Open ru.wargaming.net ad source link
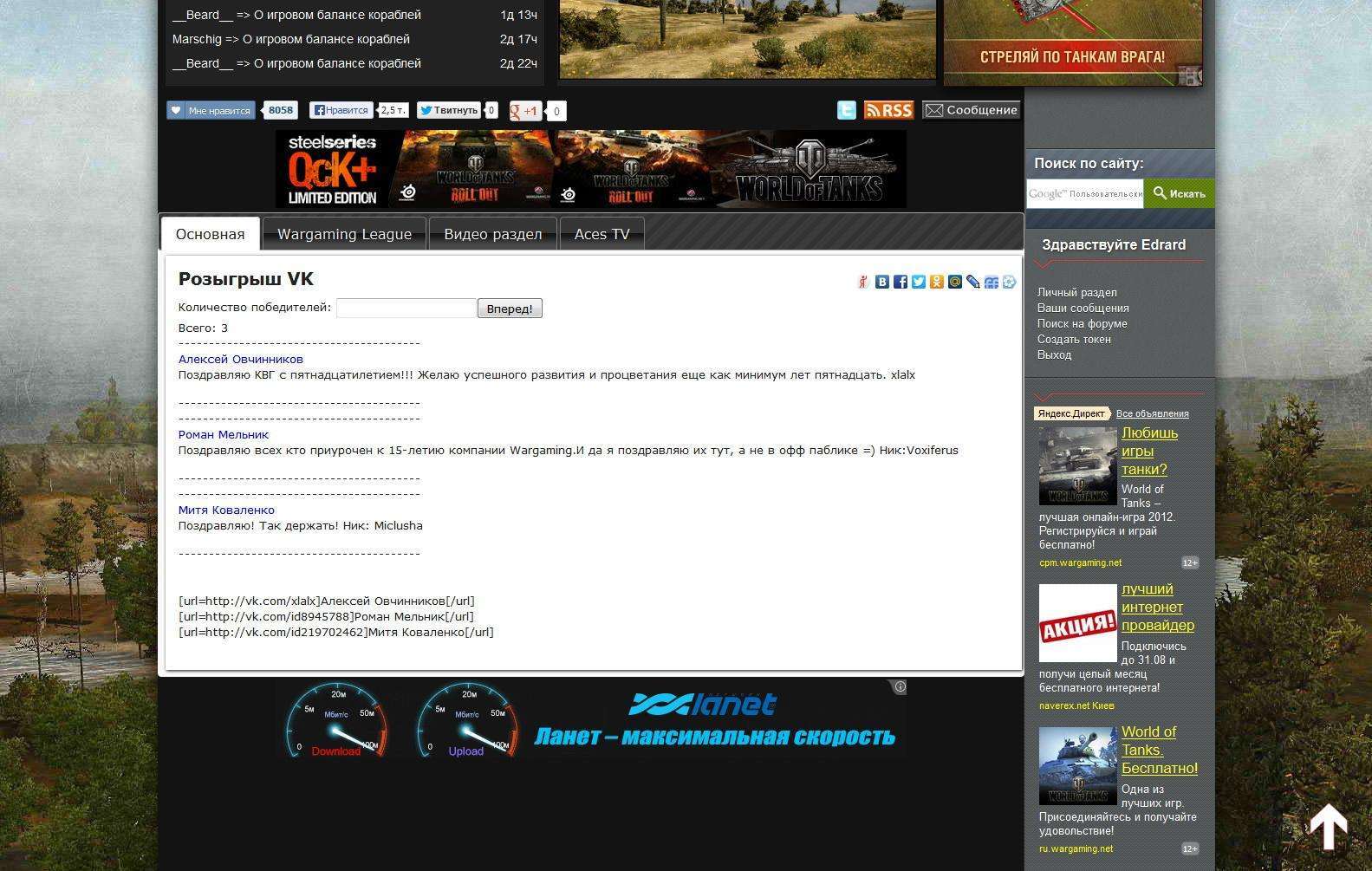 point(1076,848)
